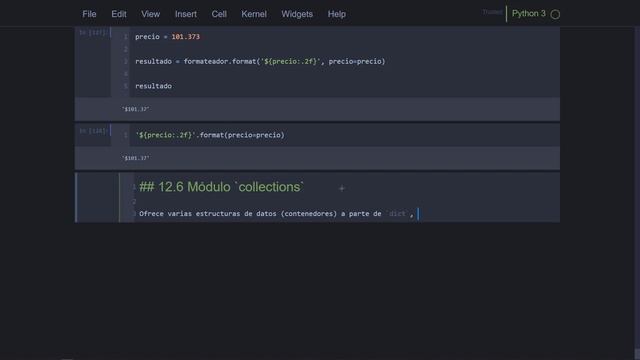Screen dimensions: 640x360
Task: Open the Widgets menu
Action: tap(297, 14)
